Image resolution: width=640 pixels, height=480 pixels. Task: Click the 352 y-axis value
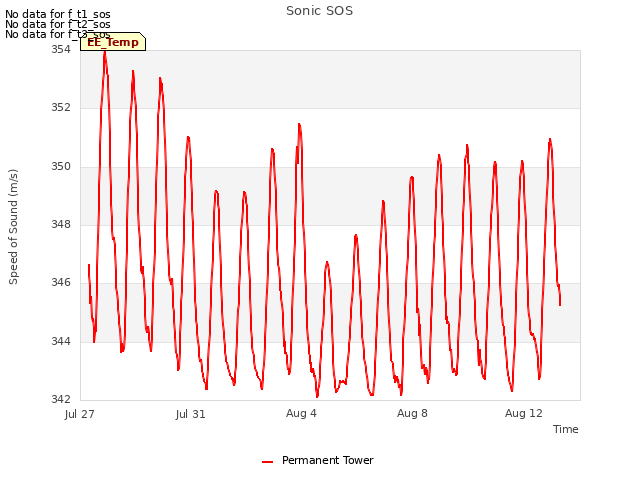(61, 107)
